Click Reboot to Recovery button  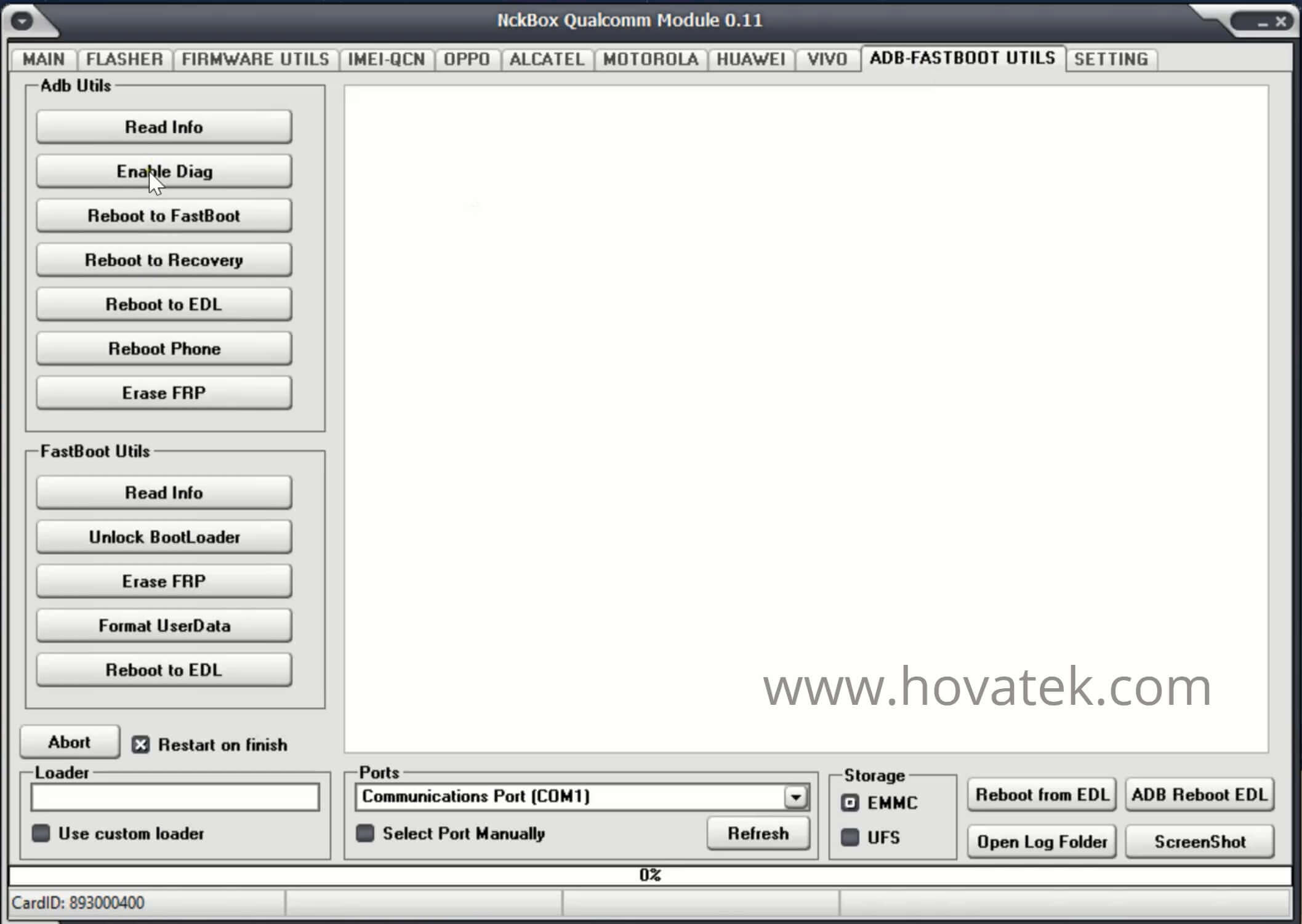[164, 260]
